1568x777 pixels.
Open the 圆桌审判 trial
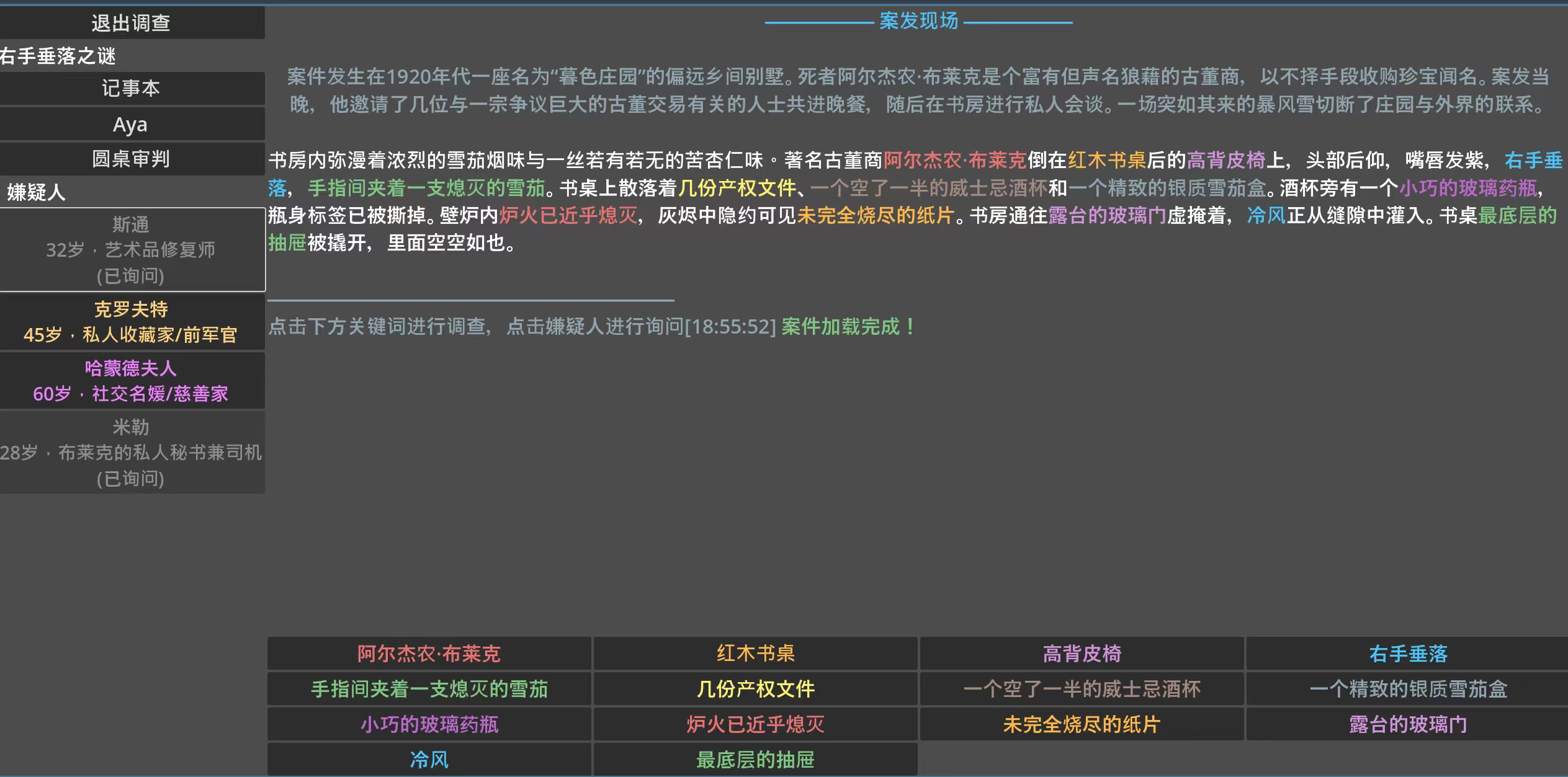tap(132, 159)
